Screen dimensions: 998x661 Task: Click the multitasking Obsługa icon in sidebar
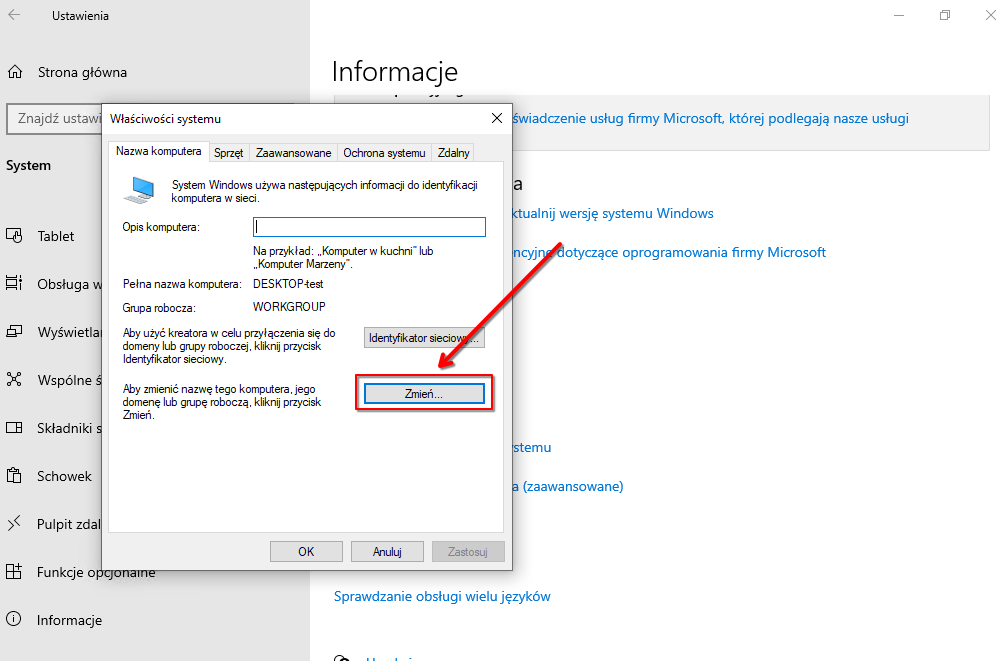click(x=15, y=284)
